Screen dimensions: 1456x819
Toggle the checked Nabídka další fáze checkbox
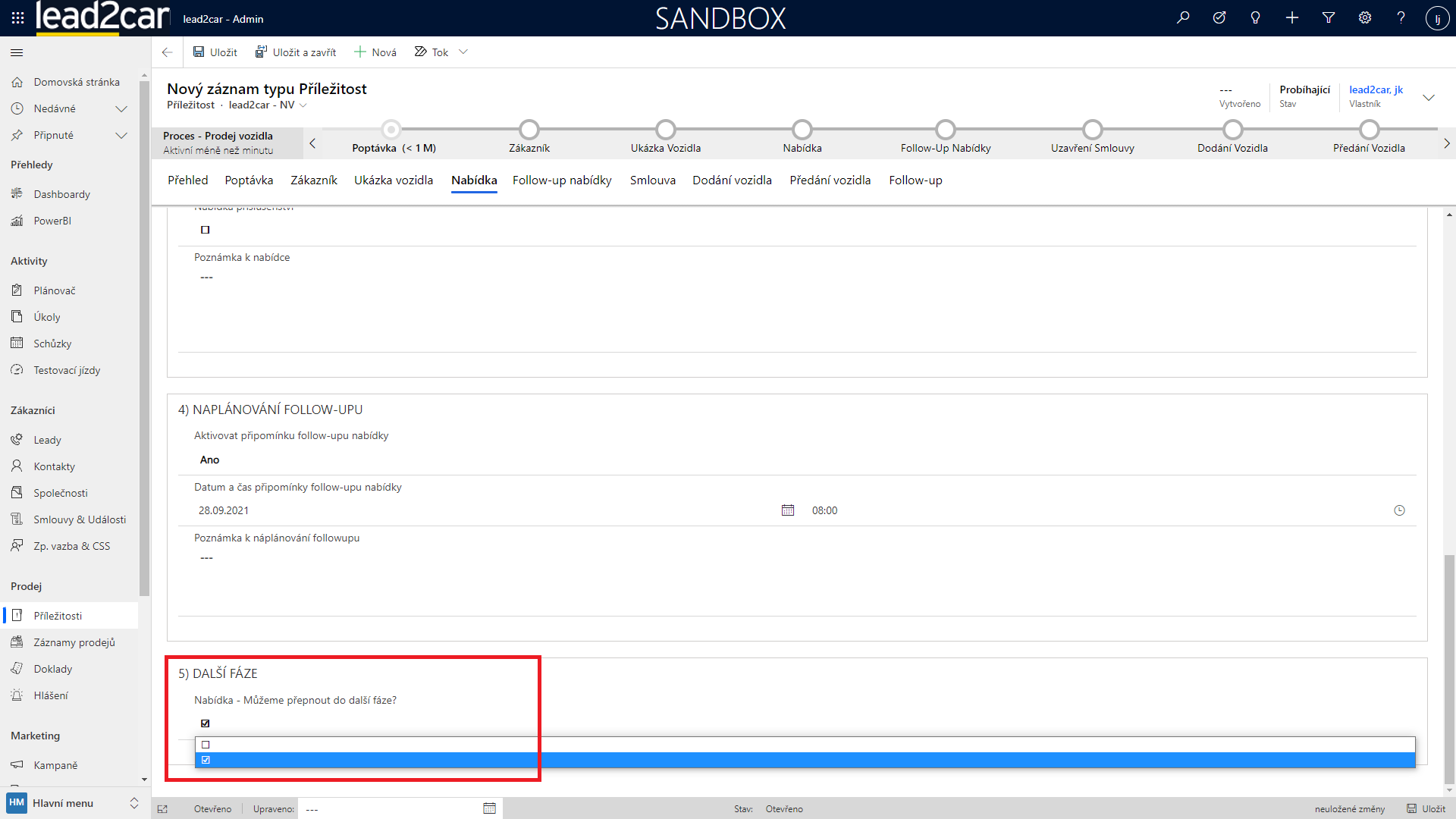[206, 723]
